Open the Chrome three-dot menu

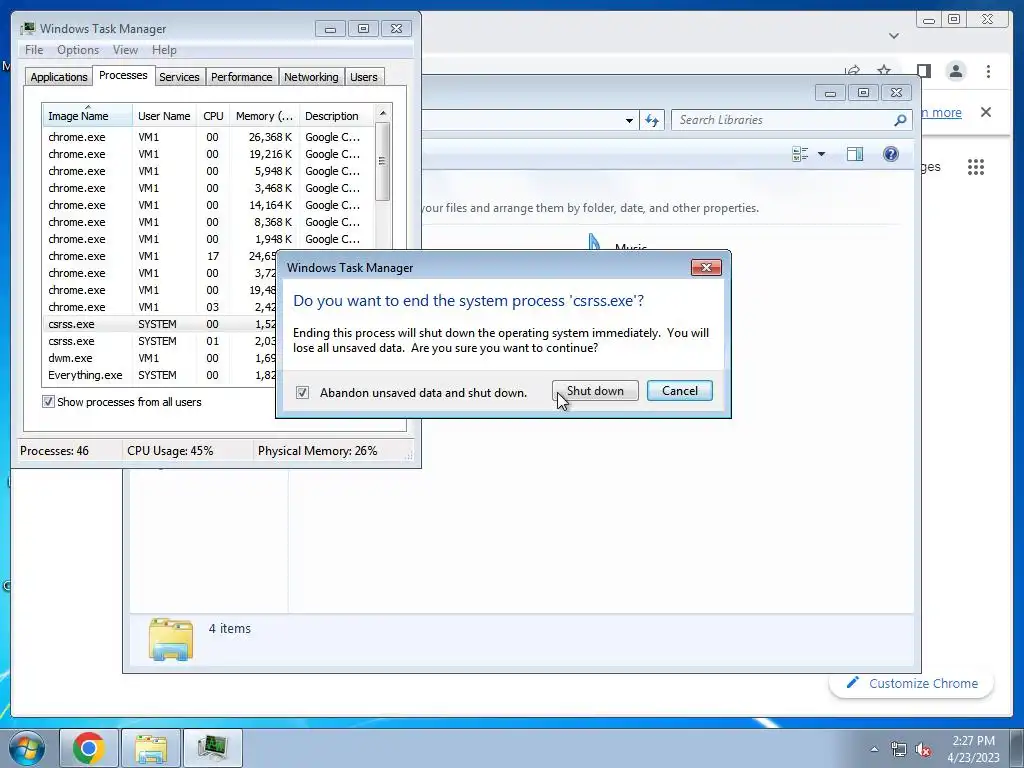(x=988, y=71)
